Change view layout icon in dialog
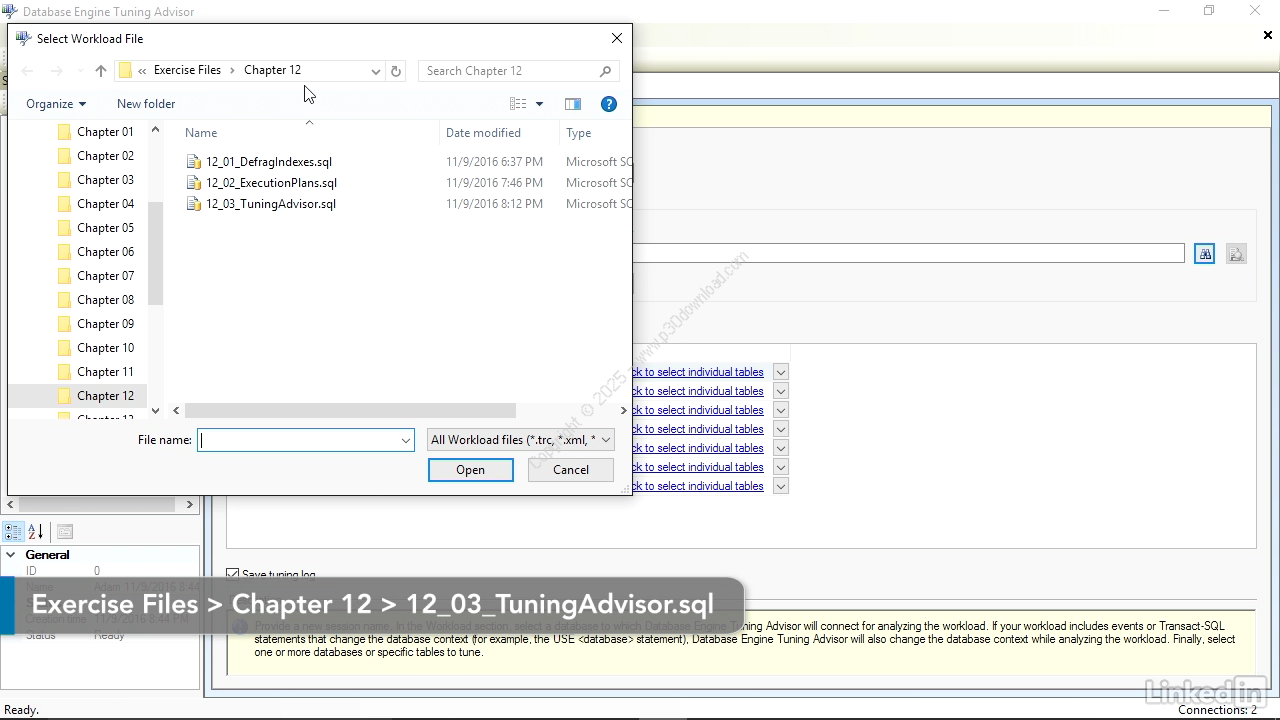The width and height of the screenshot is (1280, 720). point(518,104)
